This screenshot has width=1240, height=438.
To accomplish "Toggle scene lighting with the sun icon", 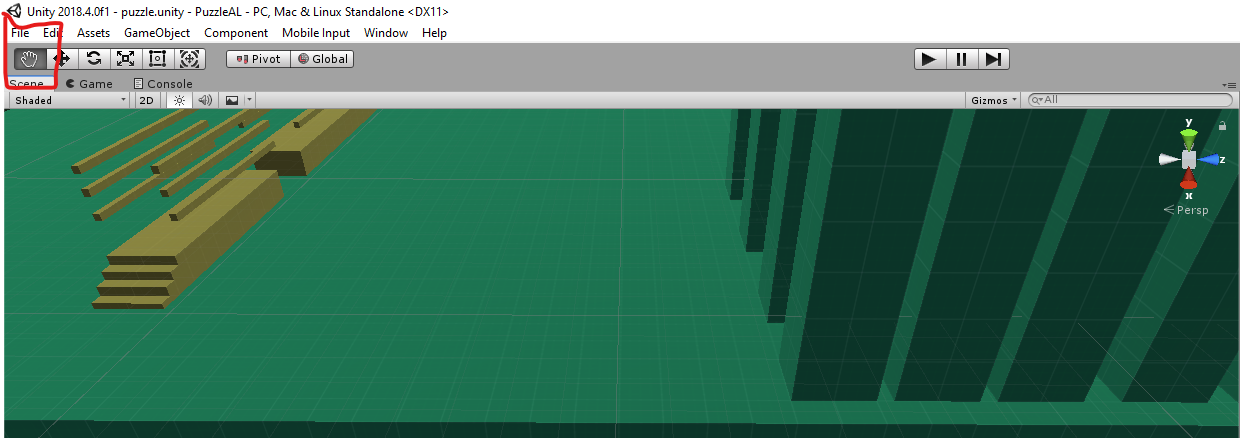I will (x=179, y=100).
